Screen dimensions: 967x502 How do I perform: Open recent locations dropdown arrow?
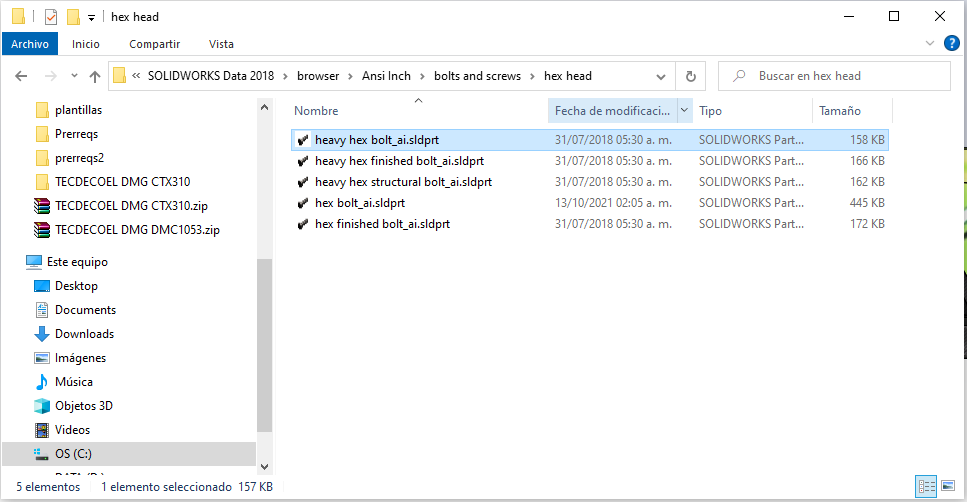tap(74, 76)
